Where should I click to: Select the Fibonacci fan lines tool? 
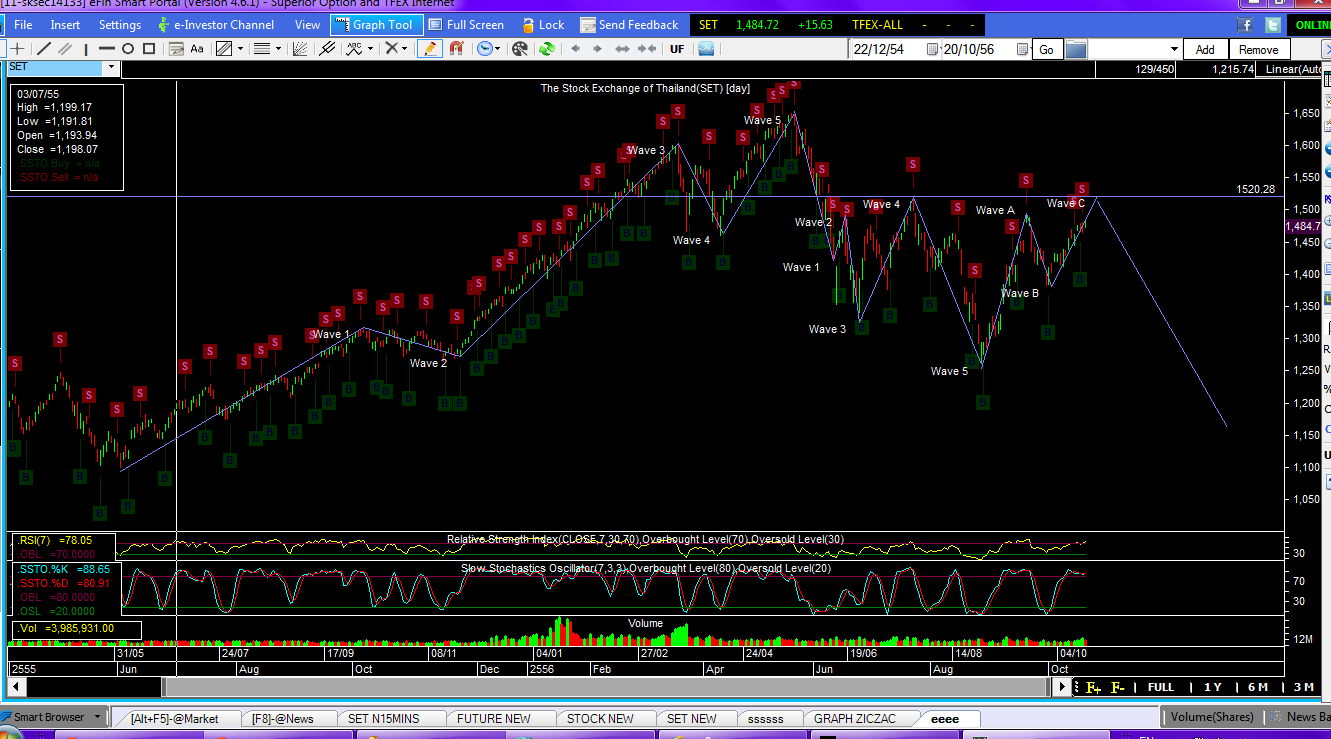point(301,49)
